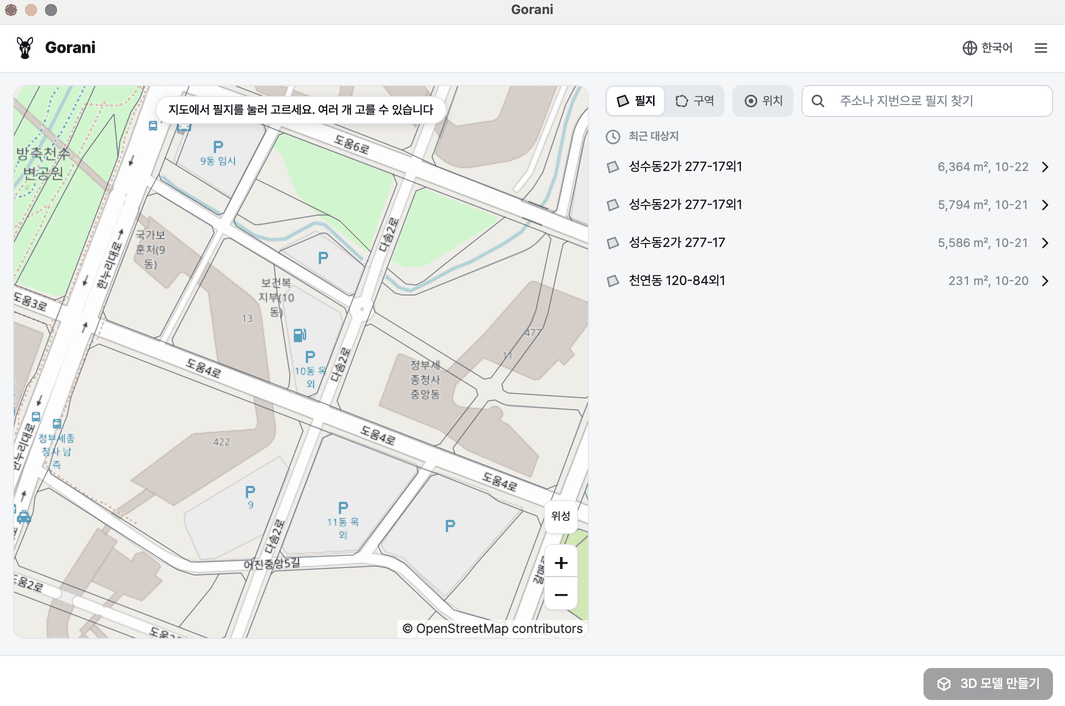1065x706 pixels.
Task: Open chevron for the 5,794 m² row
Action: (x=1045, y=205)
